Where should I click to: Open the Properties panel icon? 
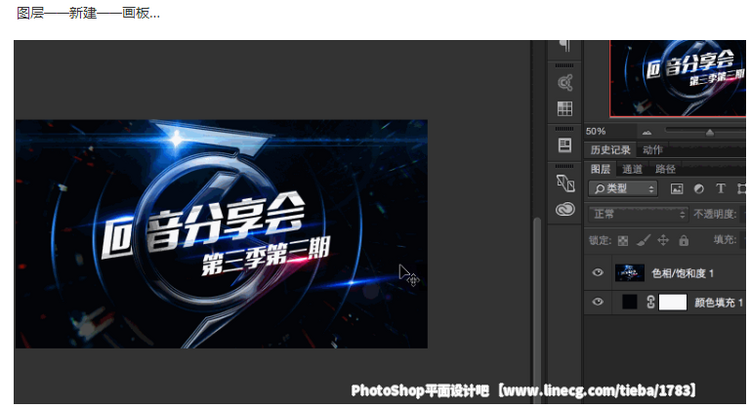(565, 145)
